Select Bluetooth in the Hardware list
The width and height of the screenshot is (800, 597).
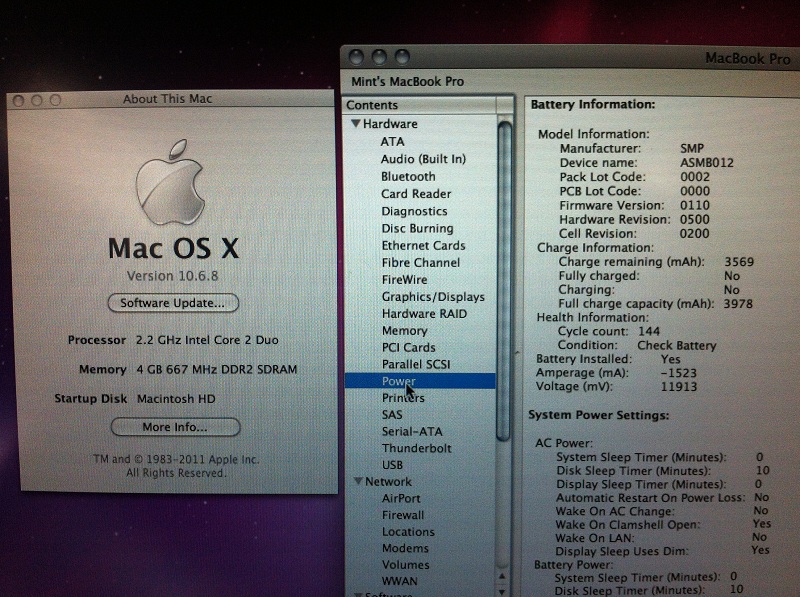tap(408, 177)
